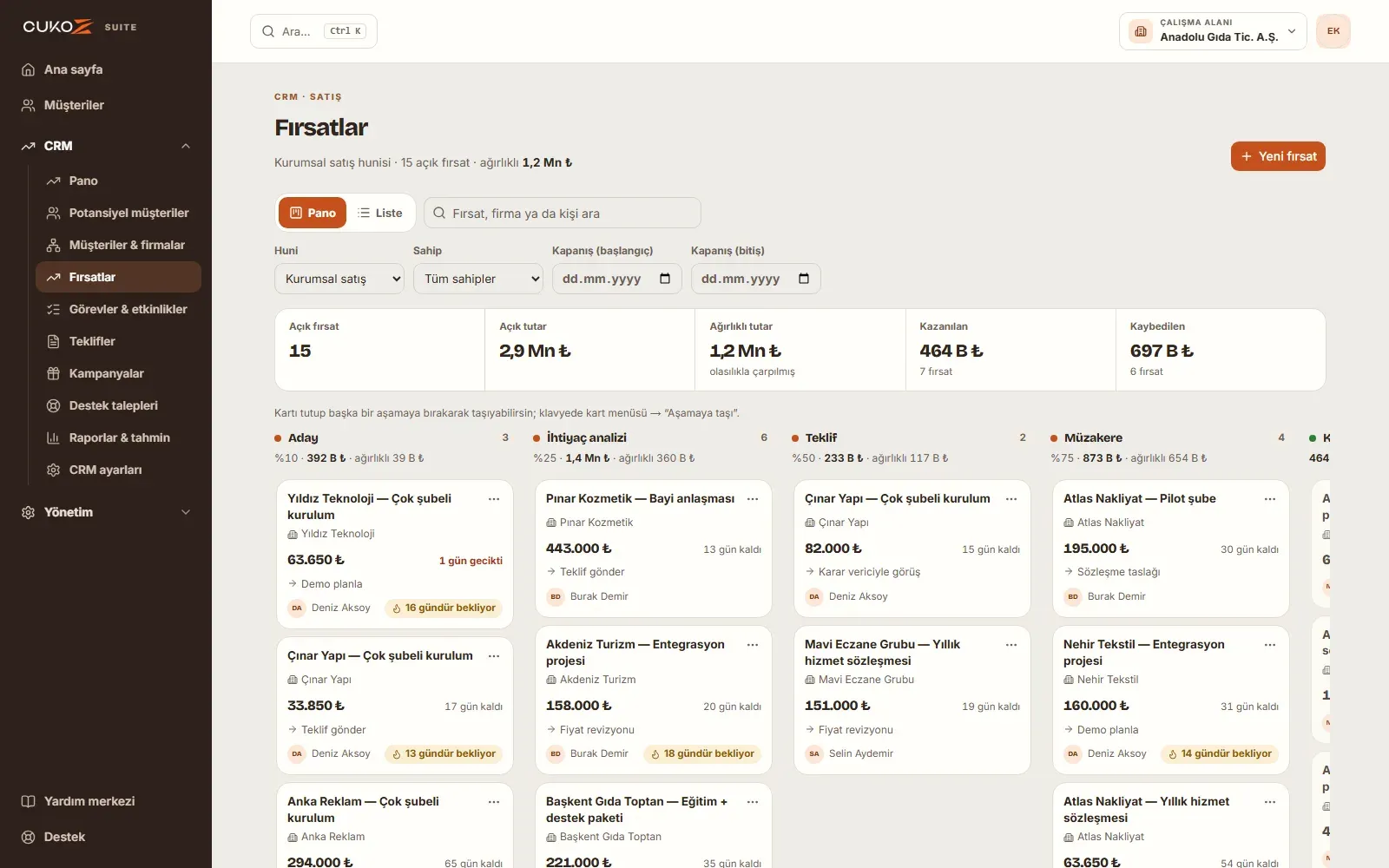
Task: Go to Pano under CRM
Action: 118,181
